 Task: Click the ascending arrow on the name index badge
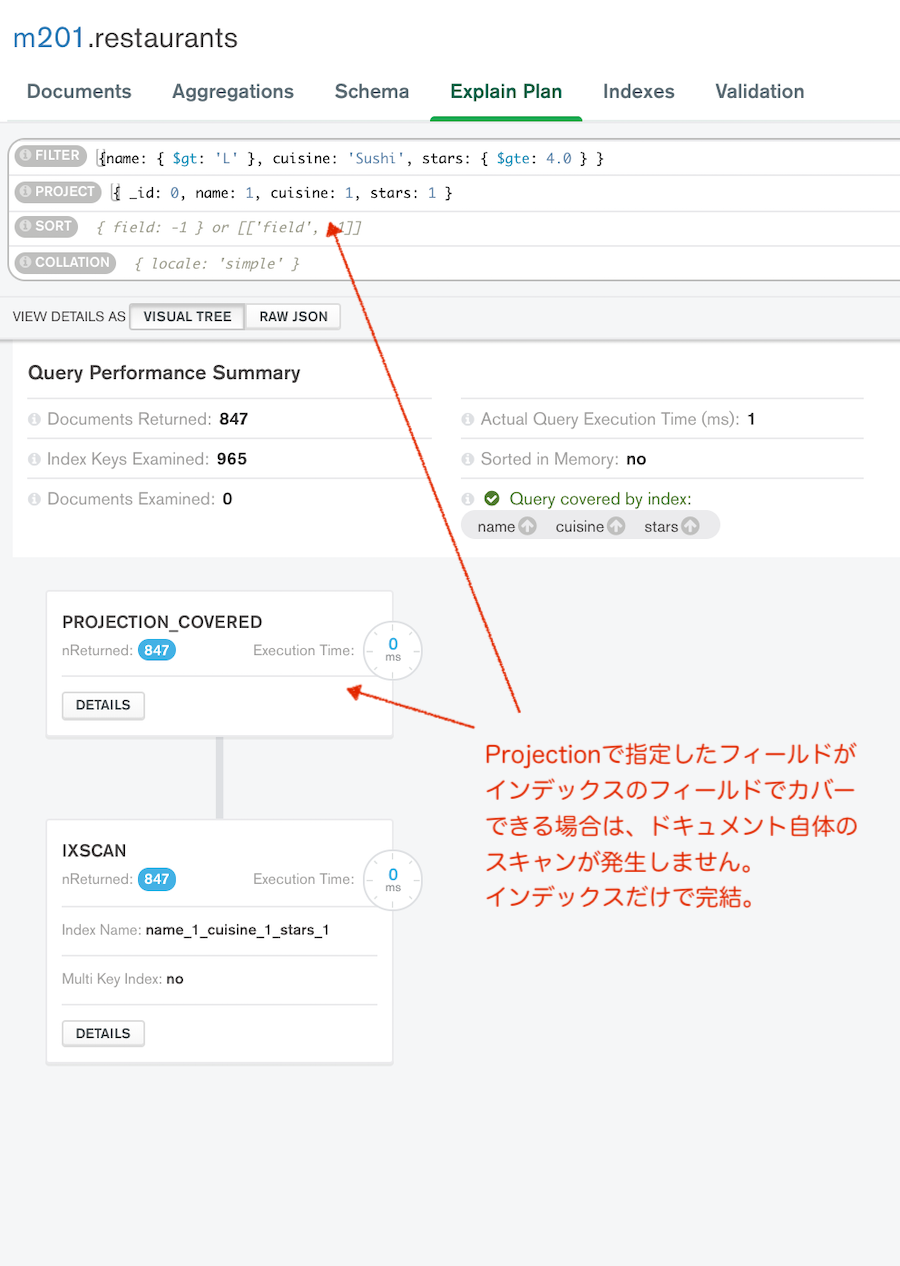tap(527, 525)
